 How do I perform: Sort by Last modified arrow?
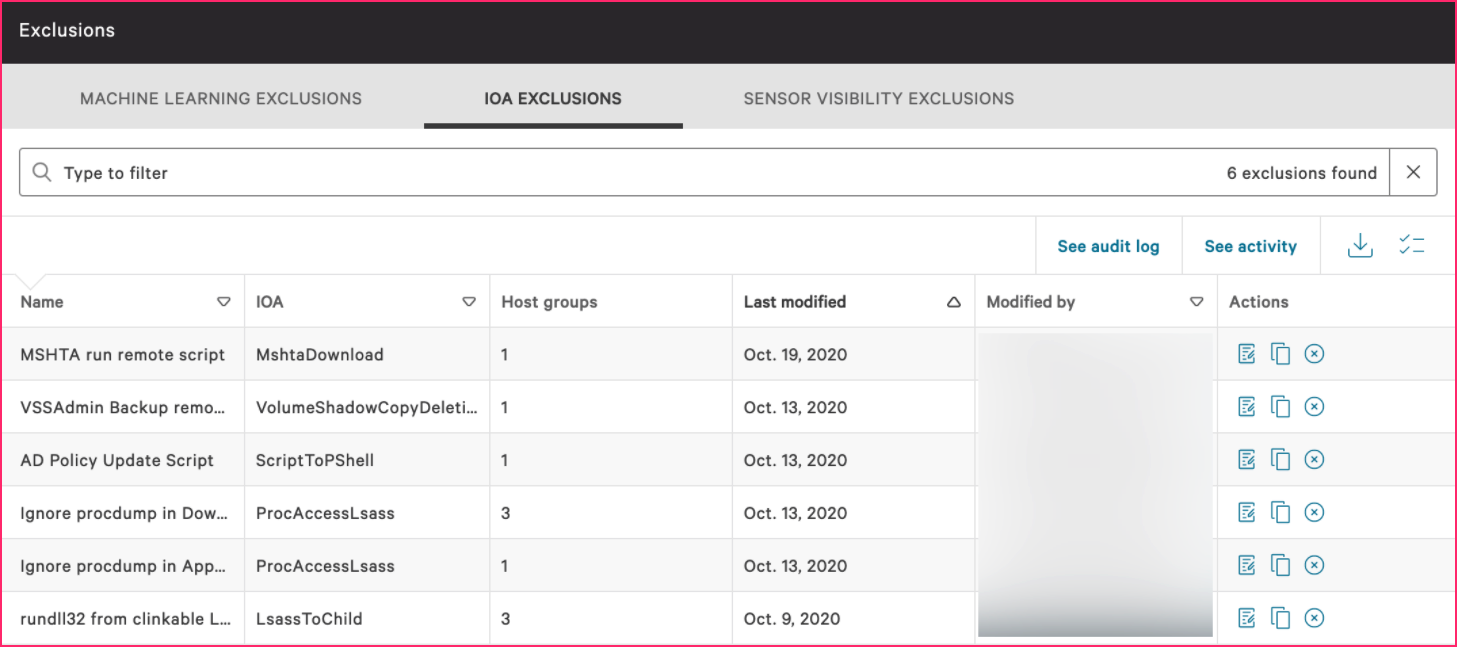click(954, 302)
